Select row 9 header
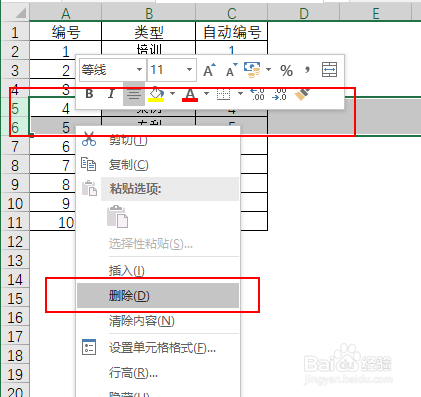The image size is (421, 397). click(x=15, y=184)
